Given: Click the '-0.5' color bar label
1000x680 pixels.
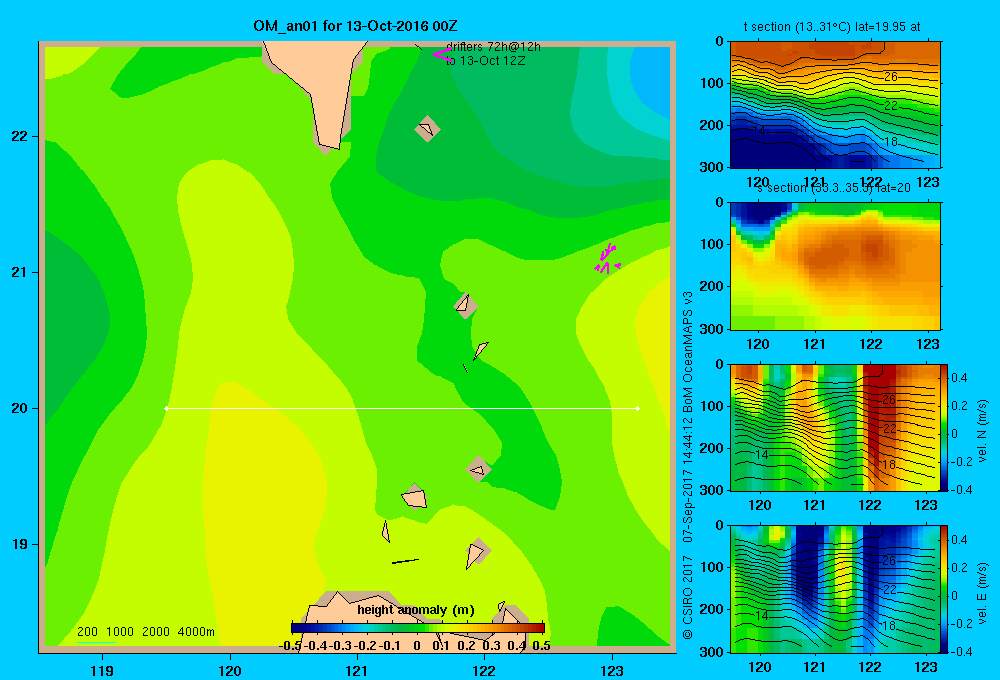Looking at the screenshot, I should [290, 646].
